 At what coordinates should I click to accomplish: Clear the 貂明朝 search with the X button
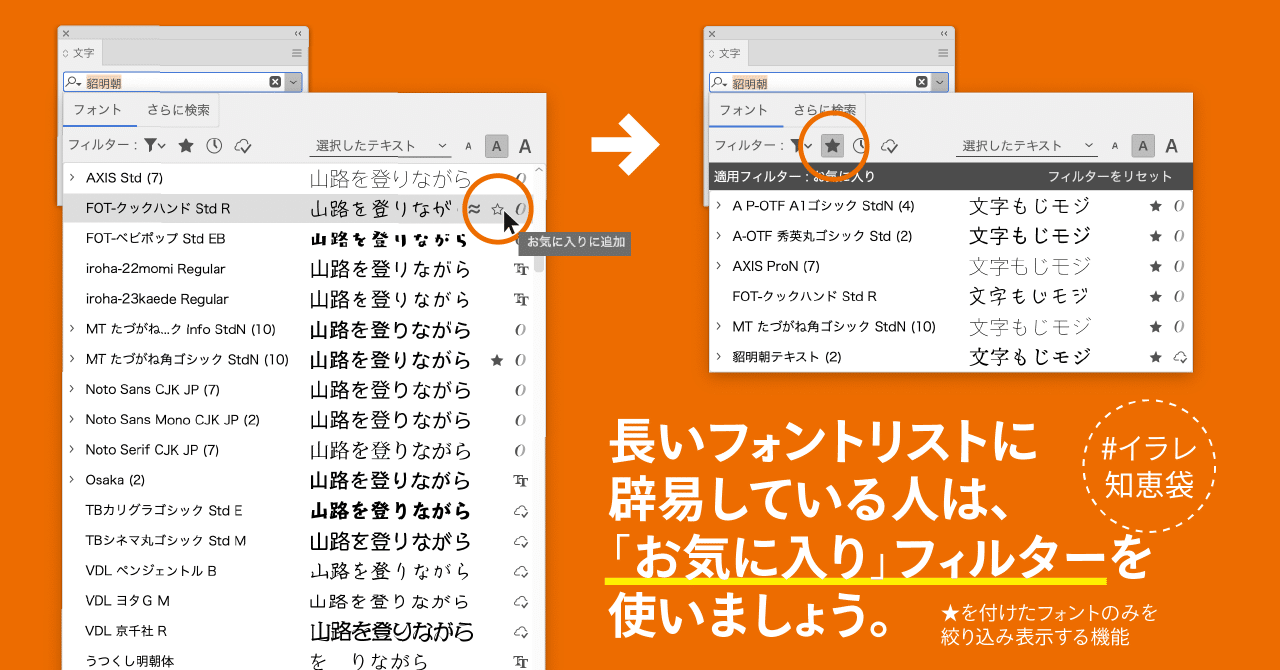275,81
